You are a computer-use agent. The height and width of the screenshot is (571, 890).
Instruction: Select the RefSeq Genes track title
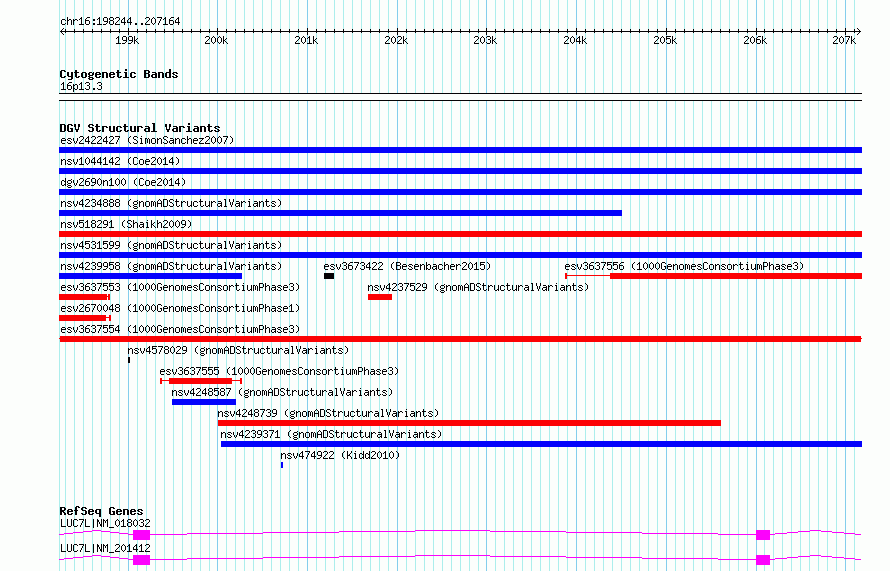click(101, 511)
